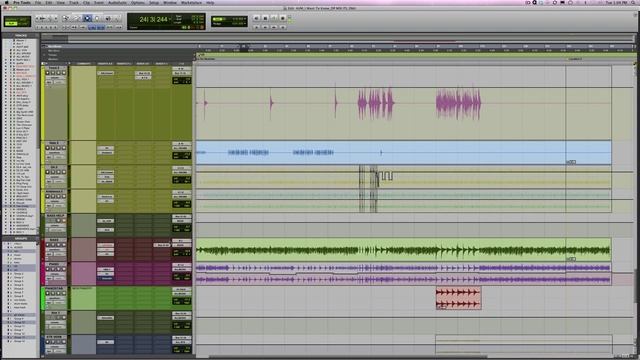Mute the STR VERB track
640x360 pixels.
(x=64, y=342)
